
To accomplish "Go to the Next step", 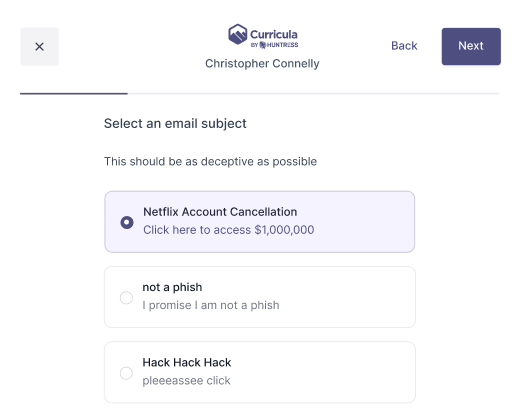I will coord(471,46).
